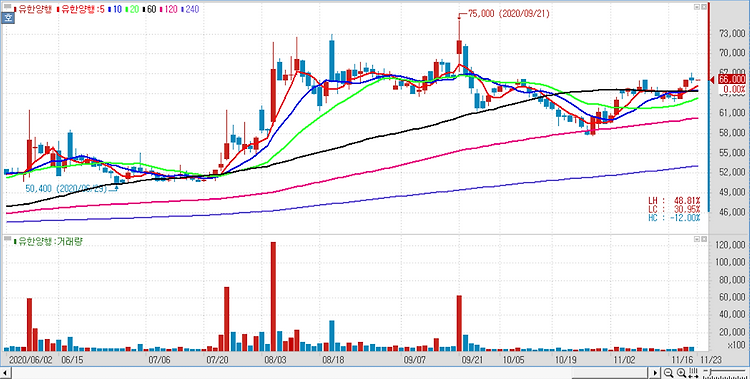Click the 73,000 price axis label
The image size is (750, 379).
click(x=732, y=33)
